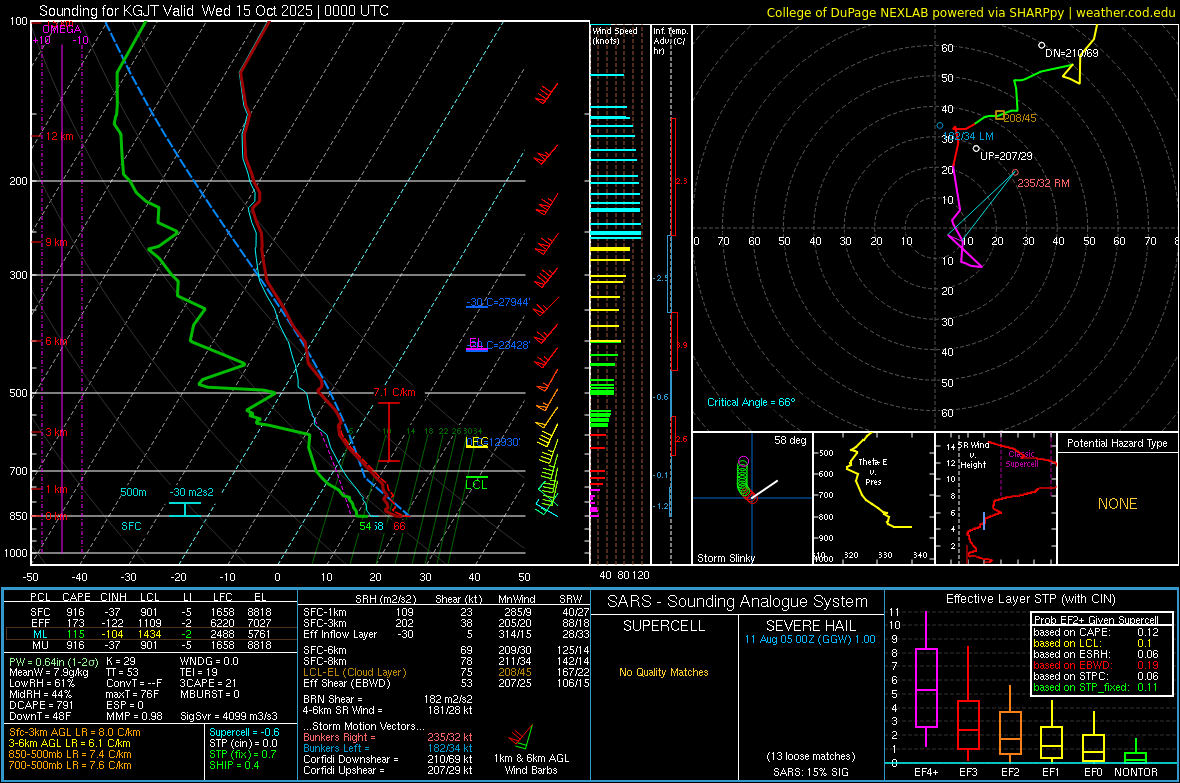This screenshot has width=1180, height=783.
Task: Click the 'DN=210/69' hodograph label
Action: [1072, 53]
